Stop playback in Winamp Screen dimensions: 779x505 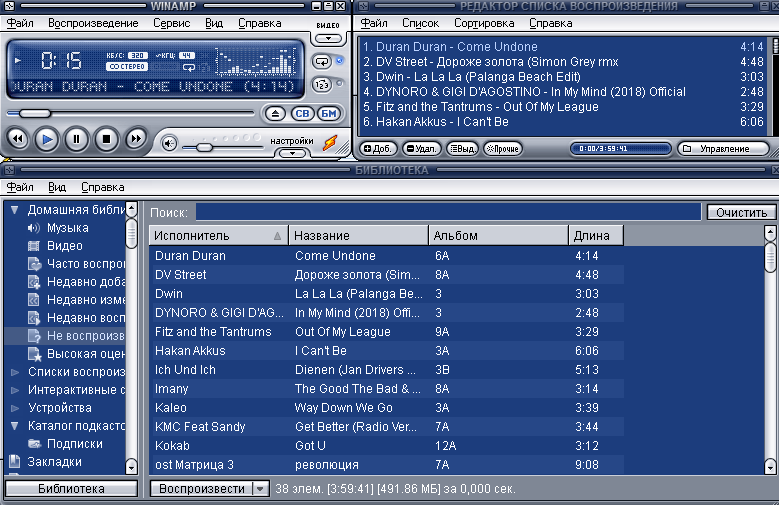click(106, 139)
